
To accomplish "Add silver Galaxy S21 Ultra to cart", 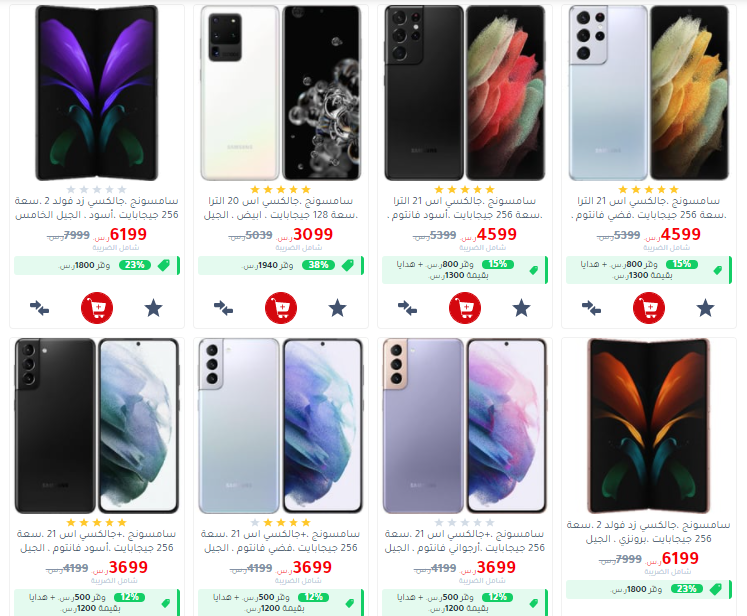I will (649, 308).
